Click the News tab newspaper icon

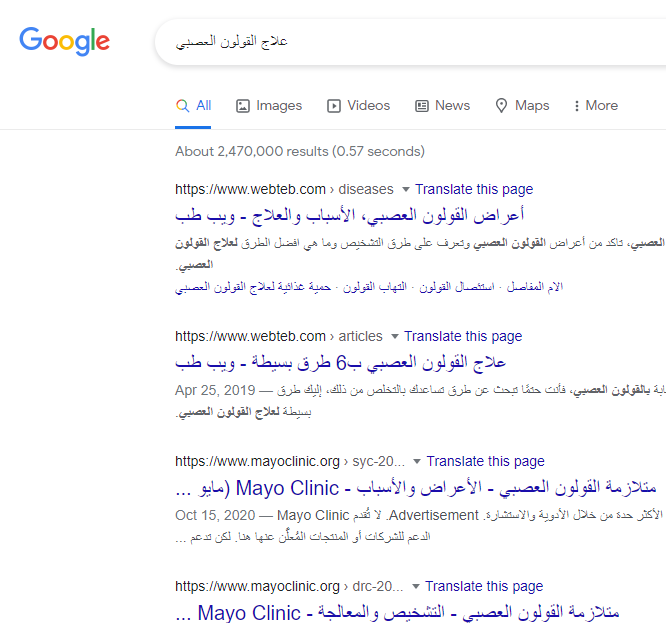pos(422,106)
